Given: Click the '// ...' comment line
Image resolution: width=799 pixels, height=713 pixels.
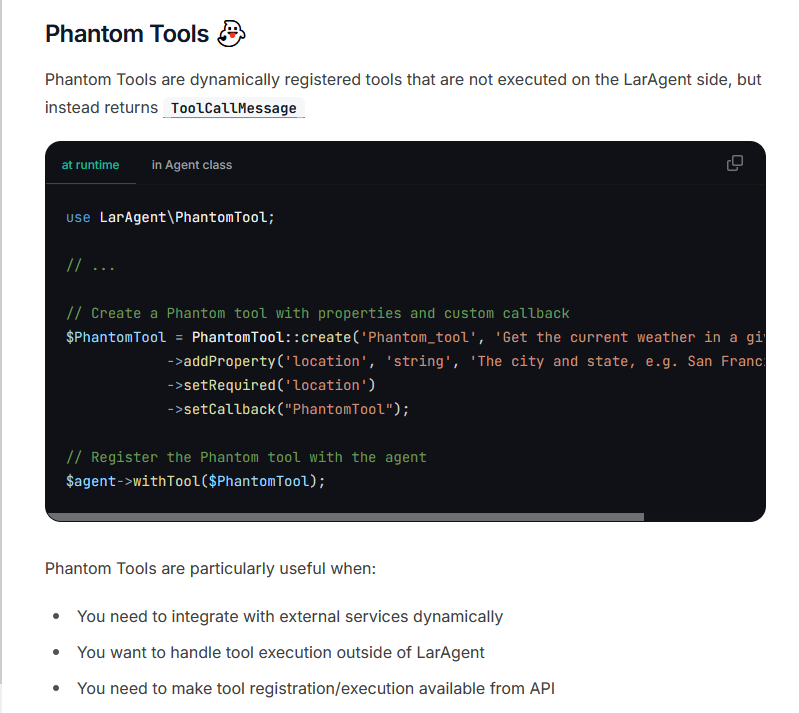Looking at the screenshot, I should [x=91, y=265].
